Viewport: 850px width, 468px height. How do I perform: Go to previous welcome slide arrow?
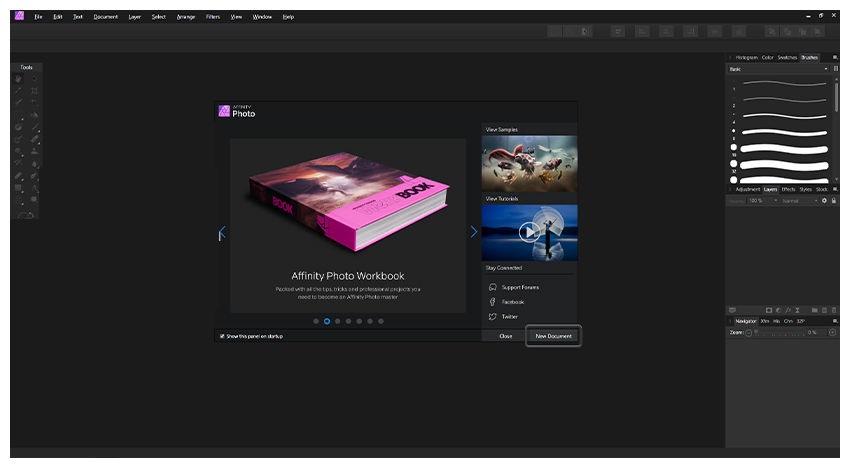pos(222,233)
